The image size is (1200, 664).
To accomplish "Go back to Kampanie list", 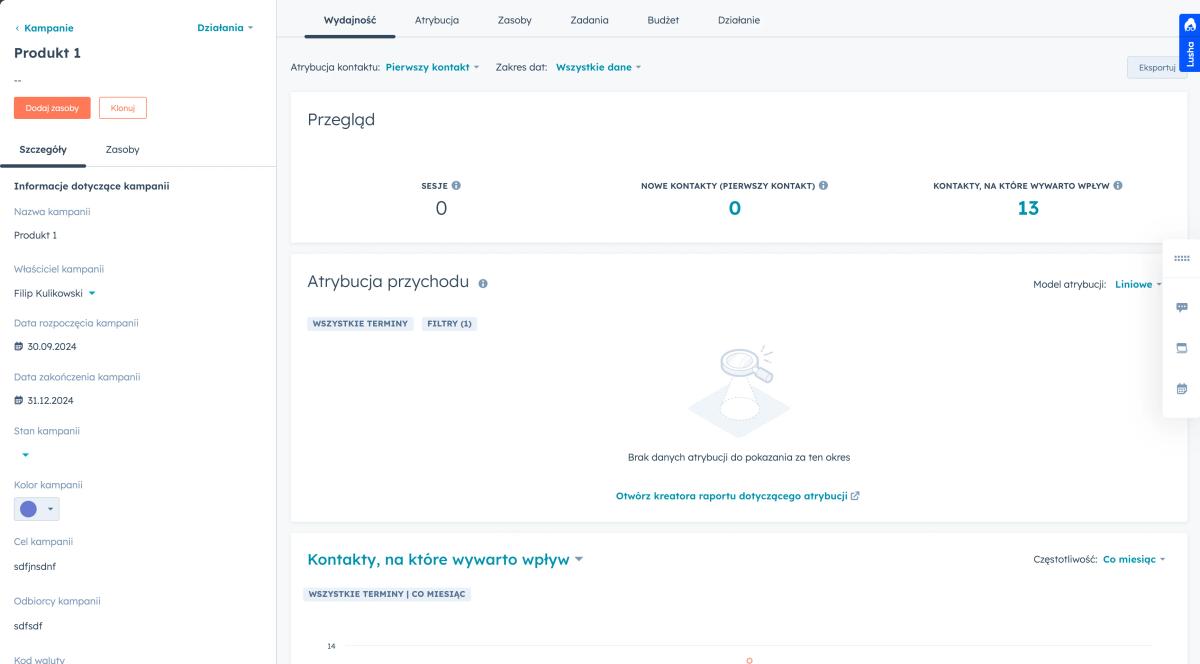I will coord(44,28).
